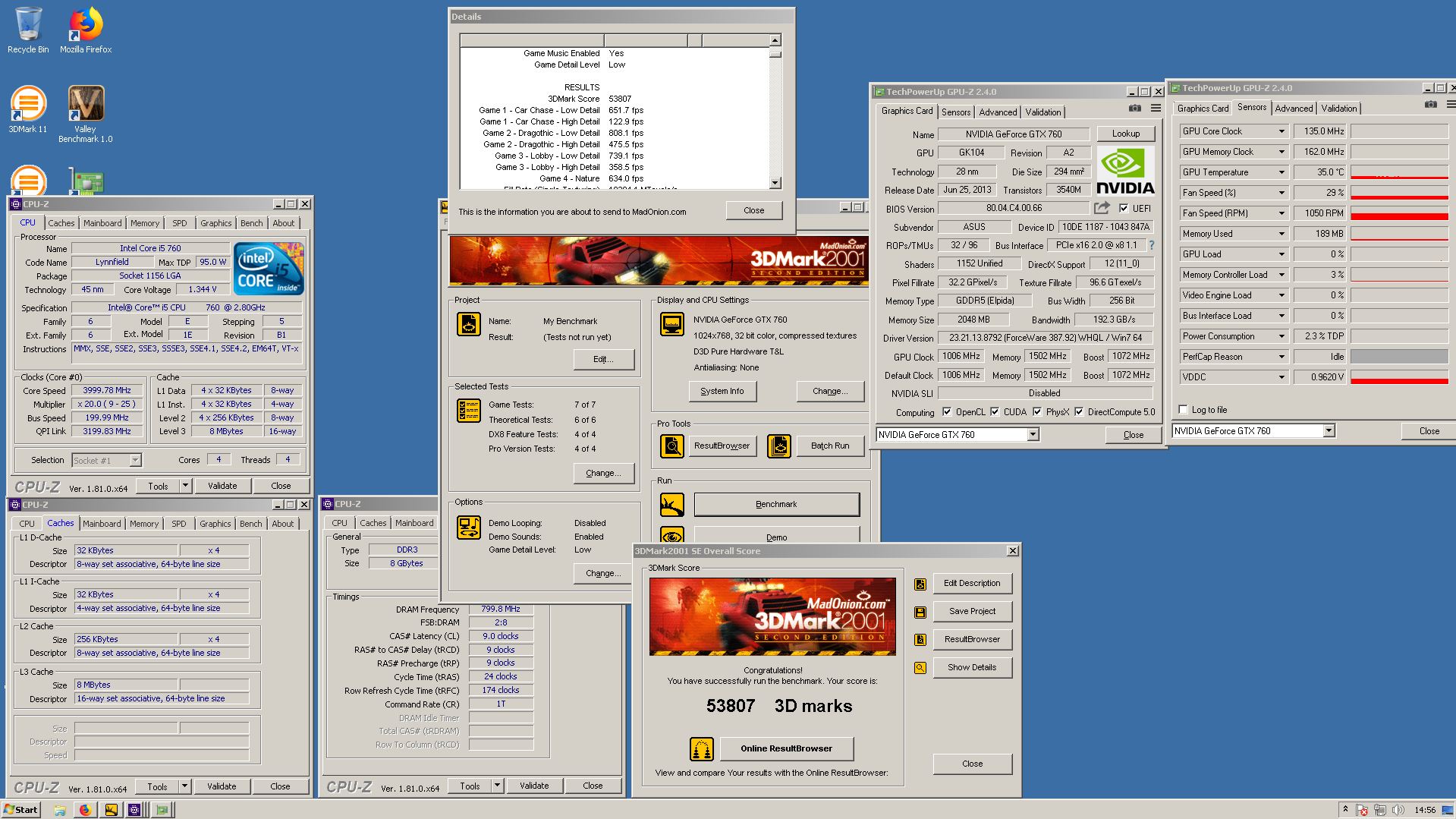Click the GPU-Z camera screenshot icon in Graphics Card window
1456x819 pixels.
pyautogui.click(x=1135, y=109)
